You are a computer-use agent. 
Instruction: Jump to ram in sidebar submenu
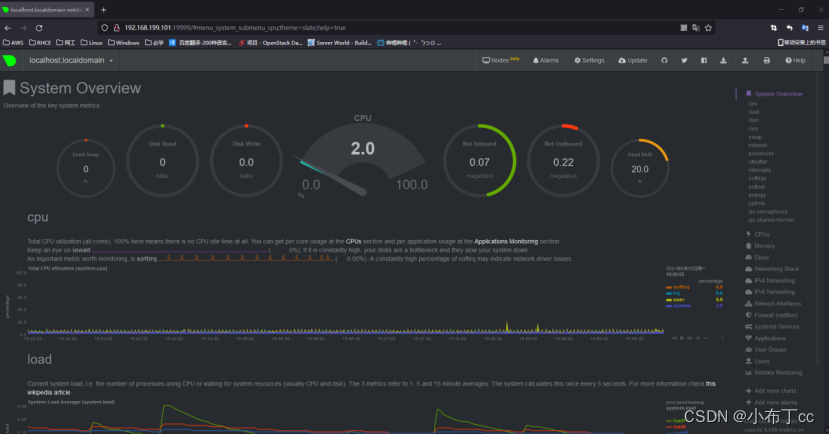click(753, 129)
